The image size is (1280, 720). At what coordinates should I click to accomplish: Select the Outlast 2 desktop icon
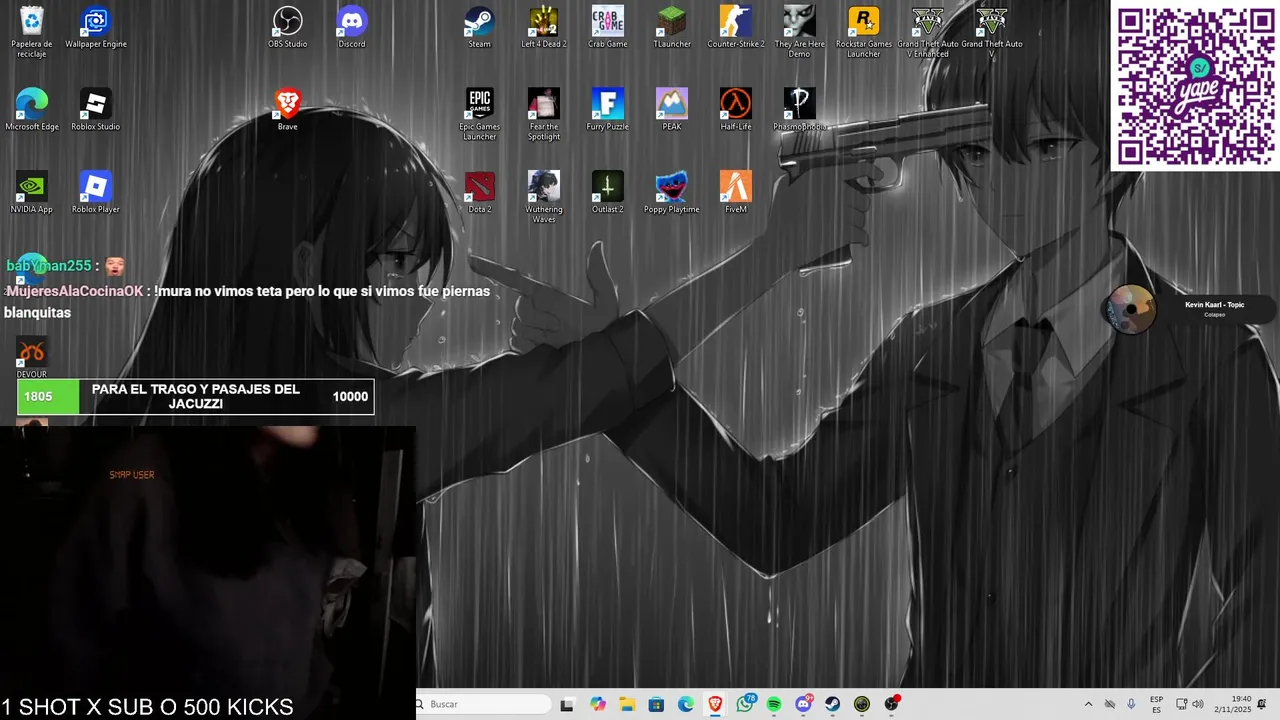pyautogui.click(x=608, y=193)
